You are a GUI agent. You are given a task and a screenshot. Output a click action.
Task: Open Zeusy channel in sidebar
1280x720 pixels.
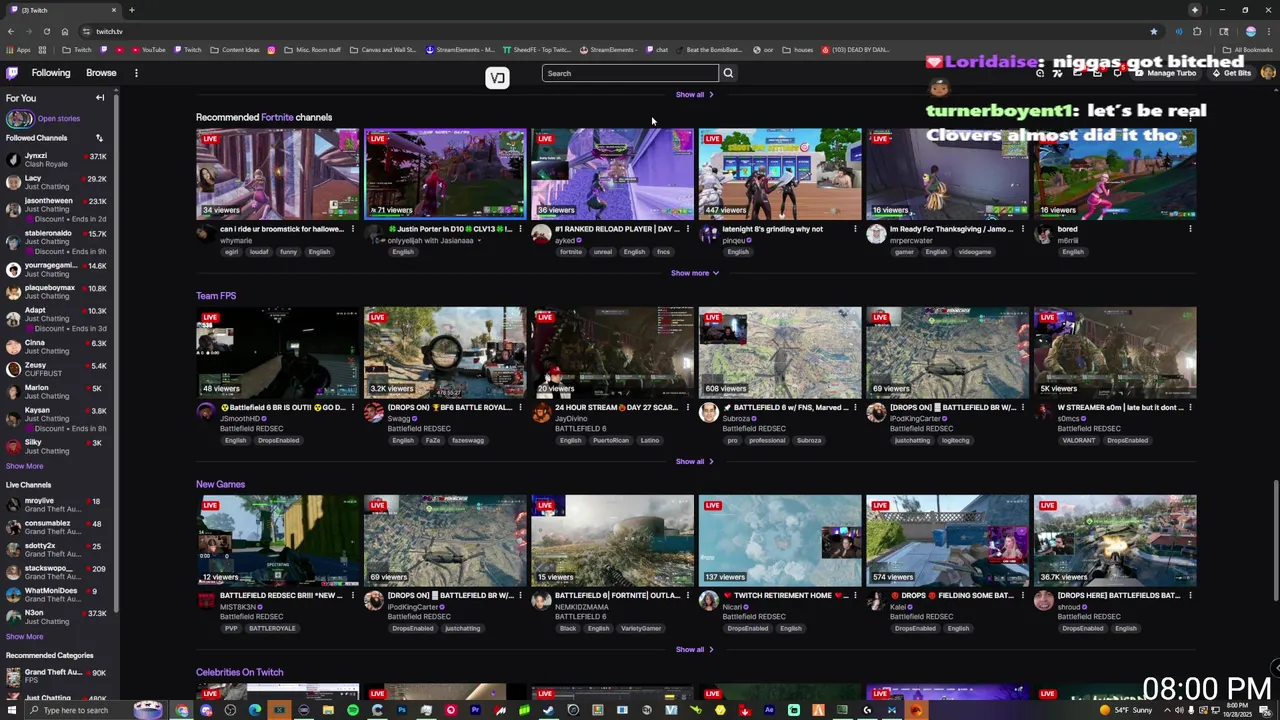click(58, 369)
